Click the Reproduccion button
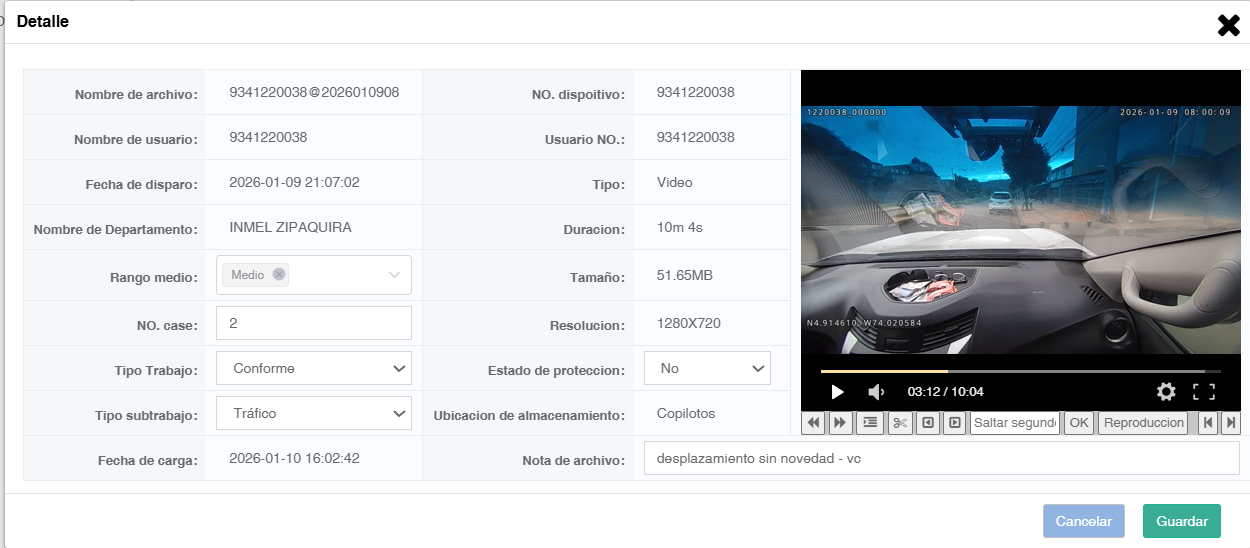The height and width of the screenshot is (548, 1250). pos(1142,423)
